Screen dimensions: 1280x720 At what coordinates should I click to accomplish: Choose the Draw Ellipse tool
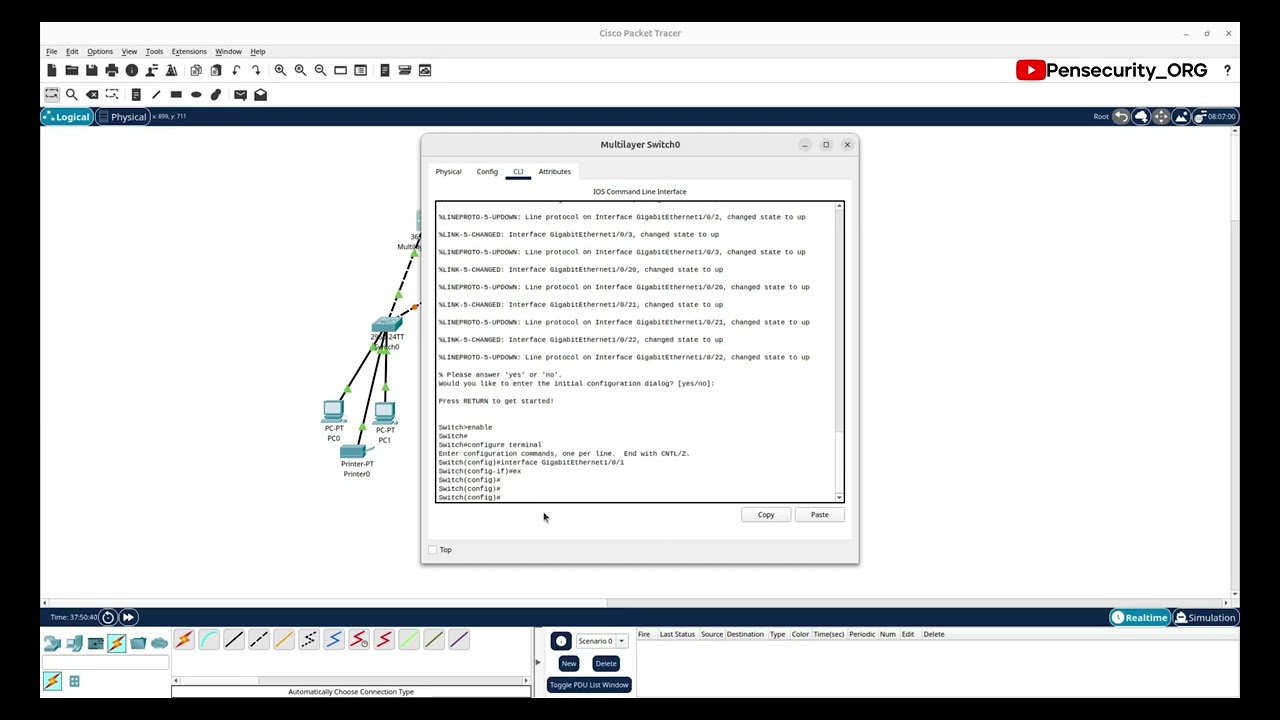point(196,94)
